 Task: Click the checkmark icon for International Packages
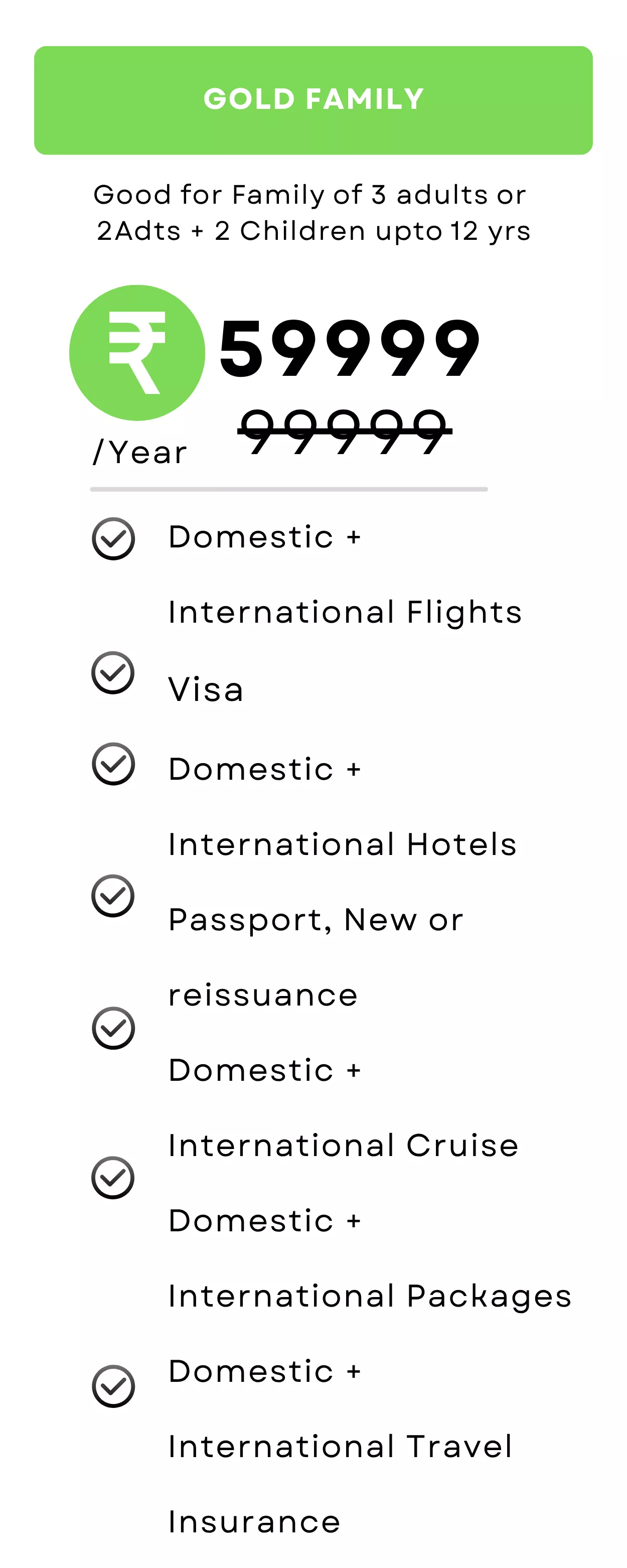click(113, 1178)
